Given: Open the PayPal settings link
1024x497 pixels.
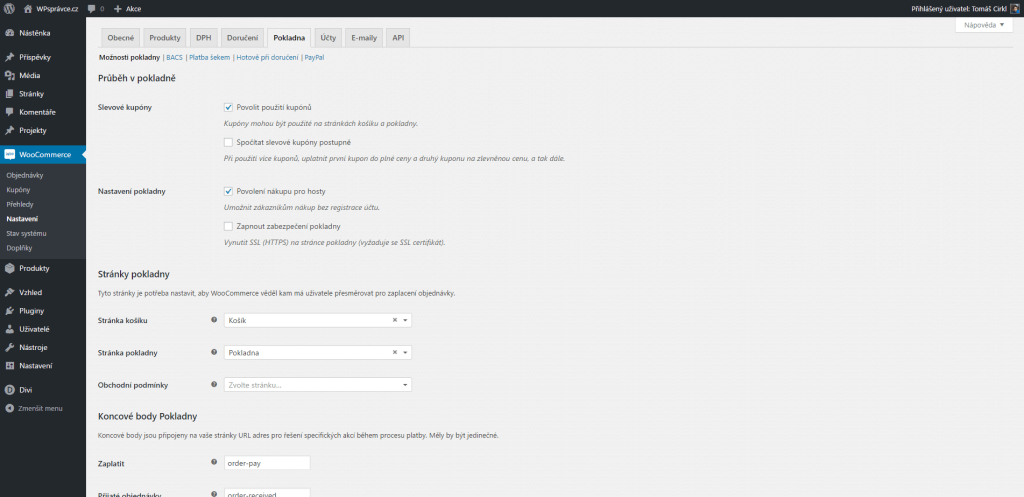Looking at the screenshot, I should 314,57.
